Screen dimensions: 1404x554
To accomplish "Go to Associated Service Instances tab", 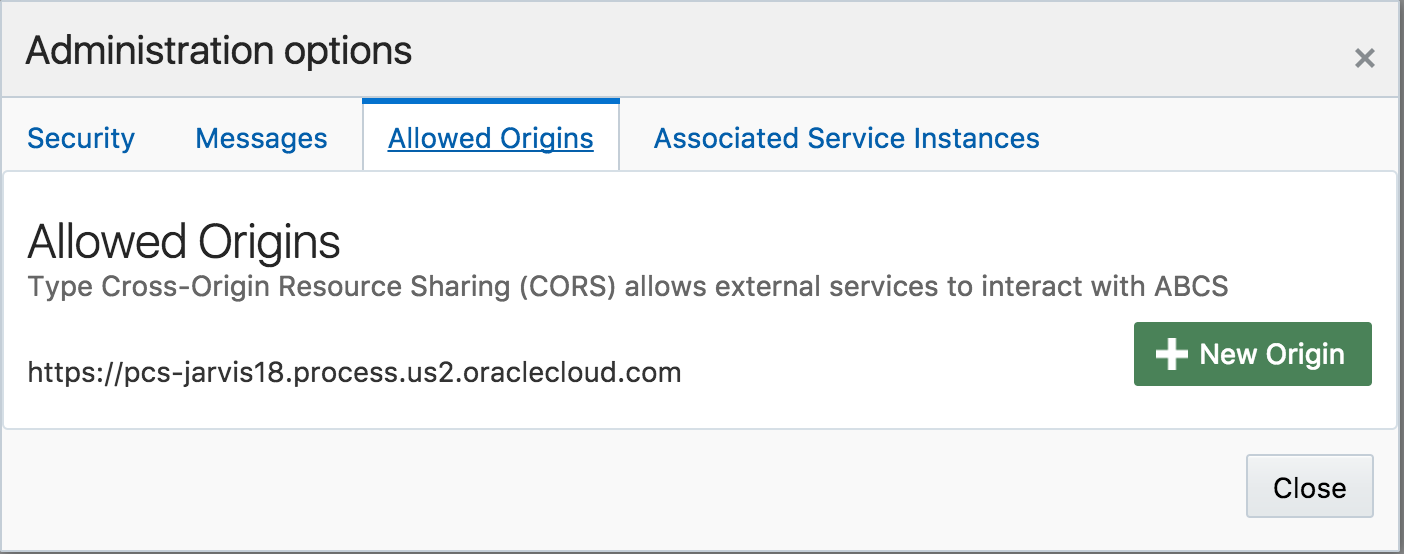I will click(847, 138).
